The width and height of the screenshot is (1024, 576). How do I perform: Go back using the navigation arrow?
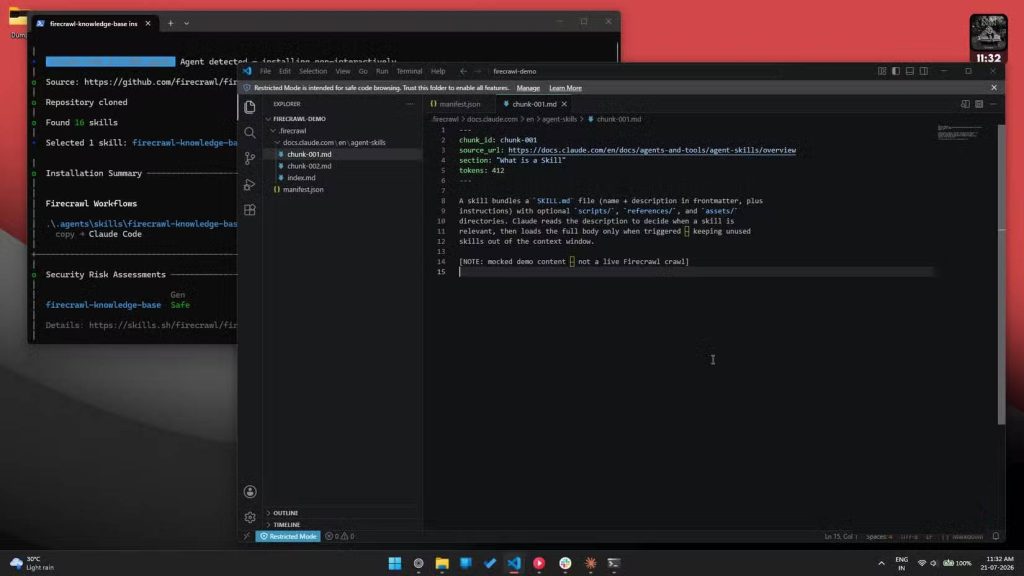click(x=463, y=71)
